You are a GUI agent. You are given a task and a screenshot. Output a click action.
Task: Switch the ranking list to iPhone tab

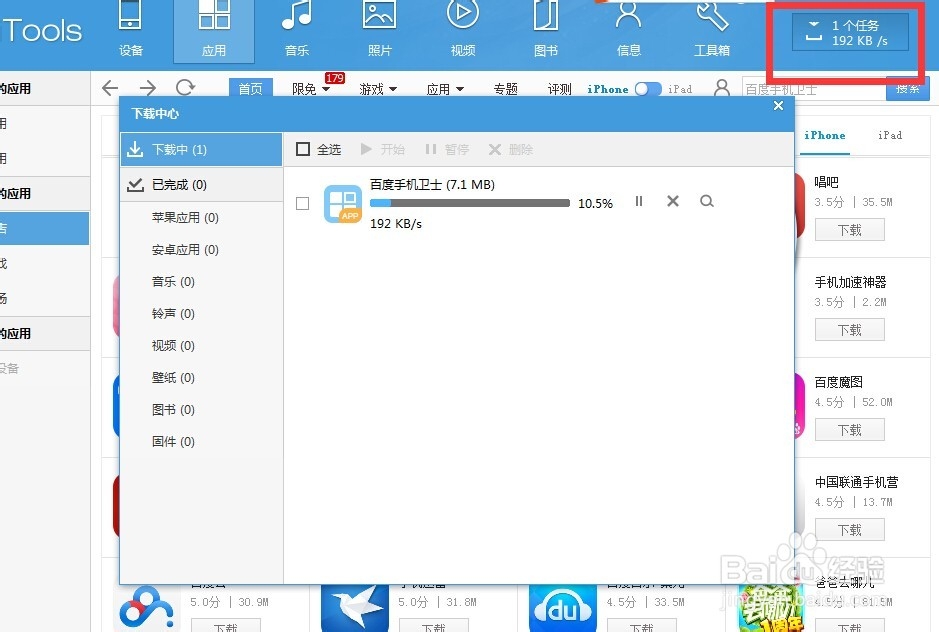coord(825,135)
